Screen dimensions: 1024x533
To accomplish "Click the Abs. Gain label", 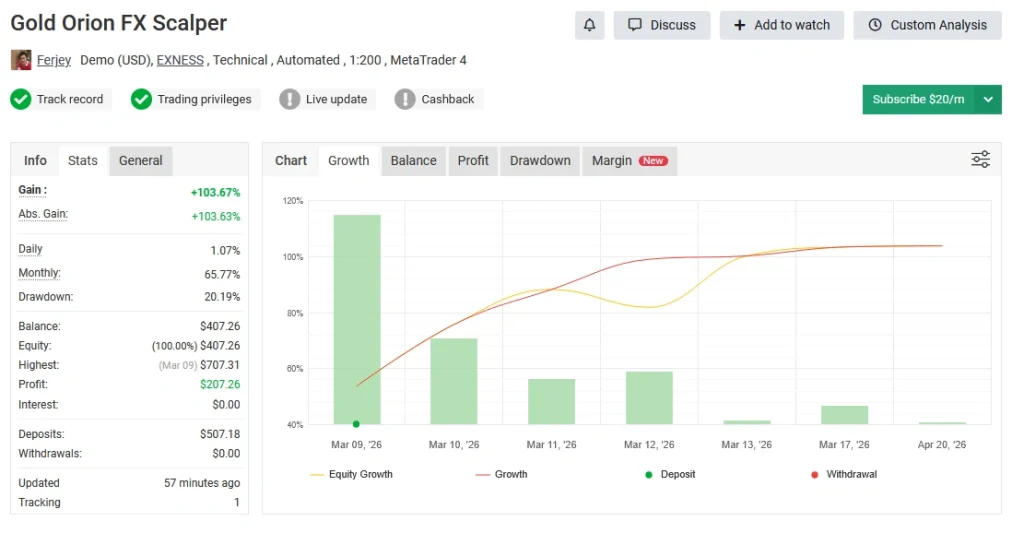I will pos(43,214).
